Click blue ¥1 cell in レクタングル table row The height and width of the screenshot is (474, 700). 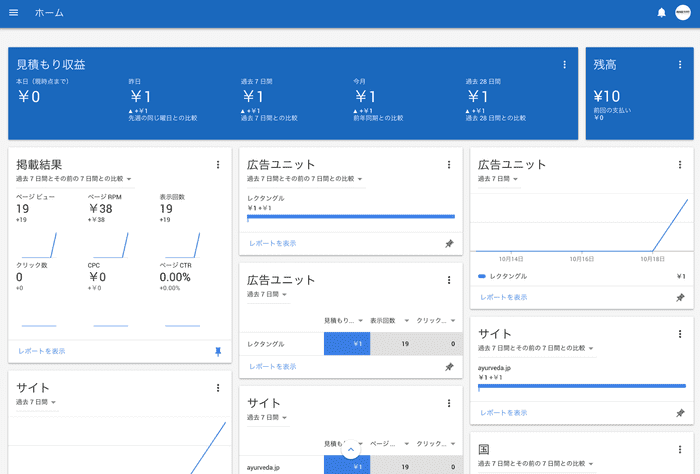[x=347, y=344]
